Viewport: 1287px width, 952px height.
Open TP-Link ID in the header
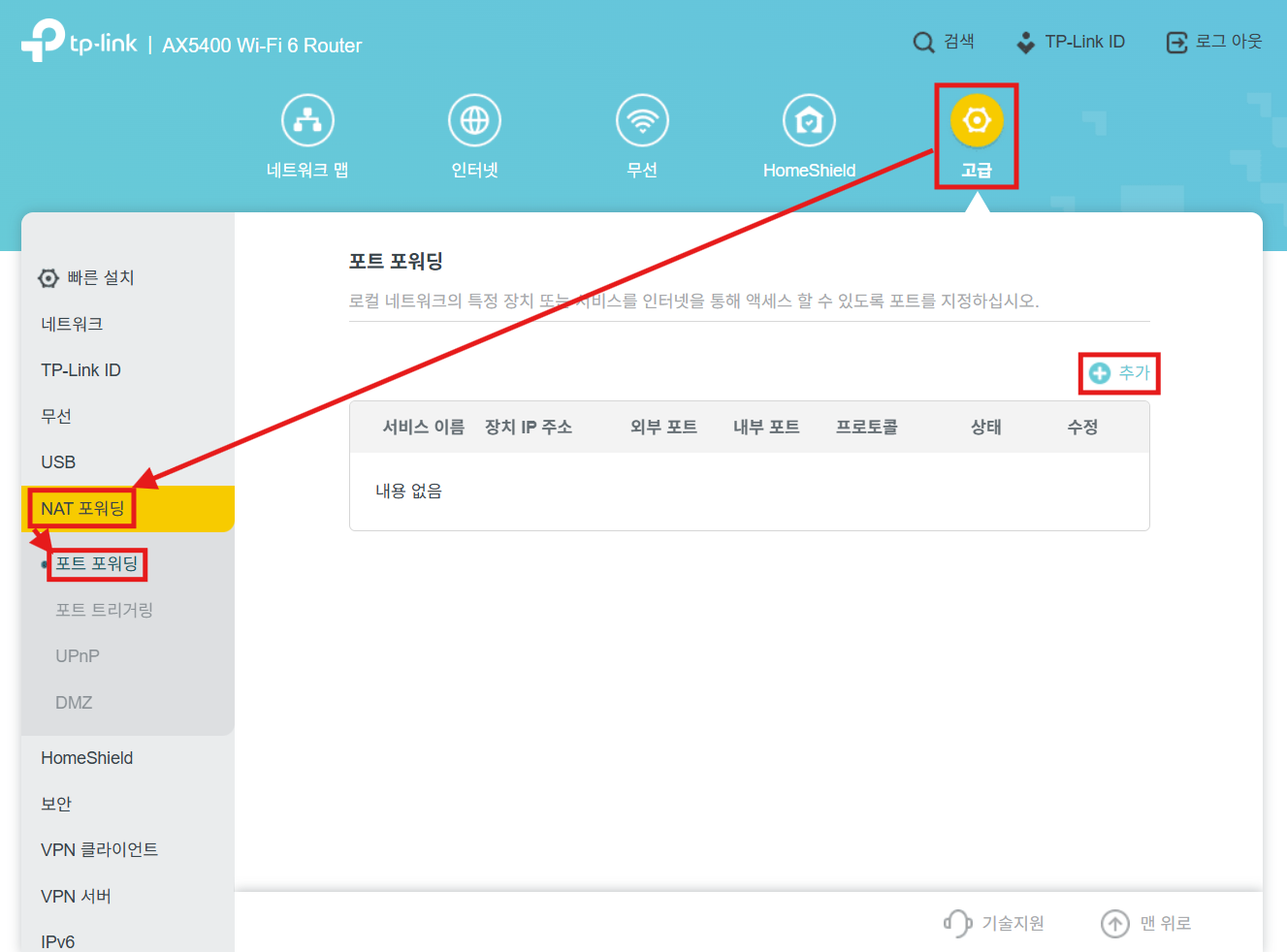point(1071,43)
